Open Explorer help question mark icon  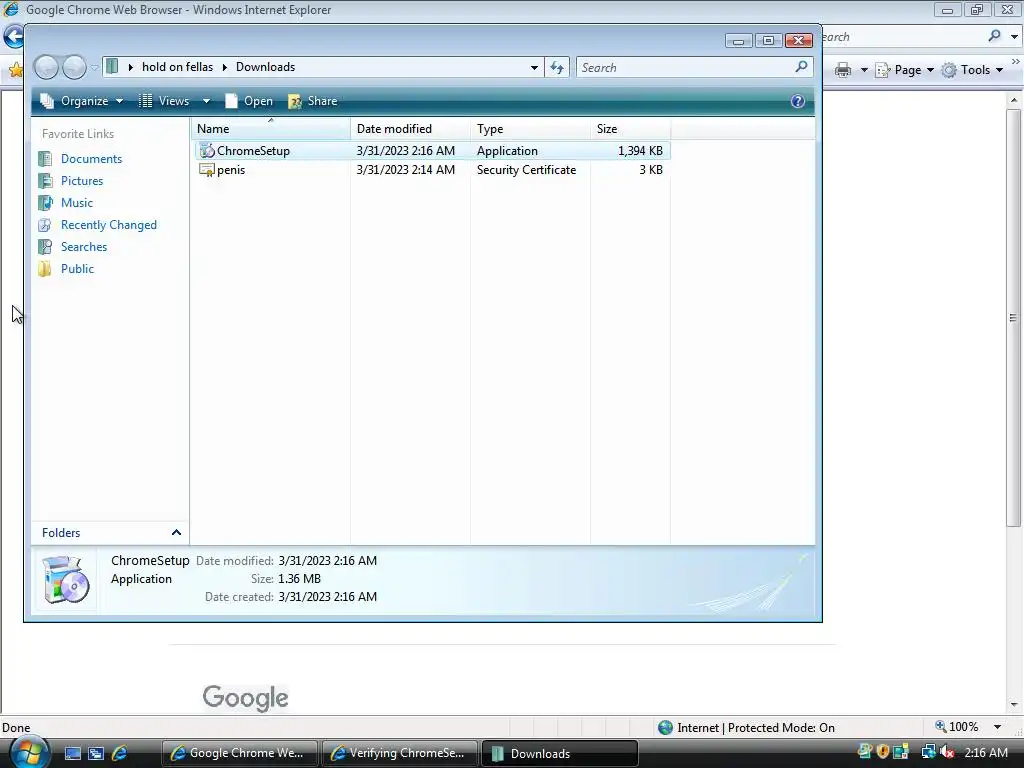(797, 101)
